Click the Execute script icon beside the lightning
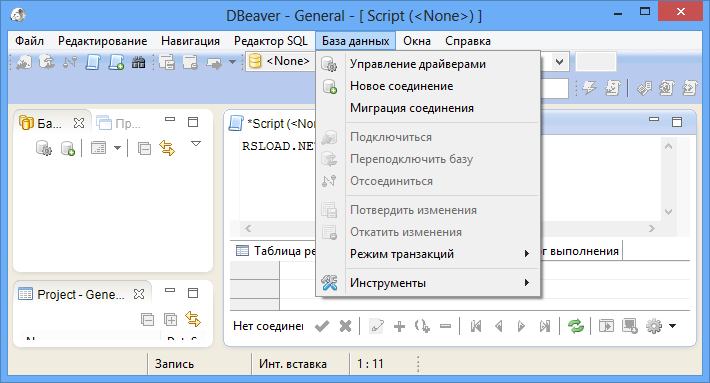This screenshot has width=710, height=383. (x=612, y=88)
